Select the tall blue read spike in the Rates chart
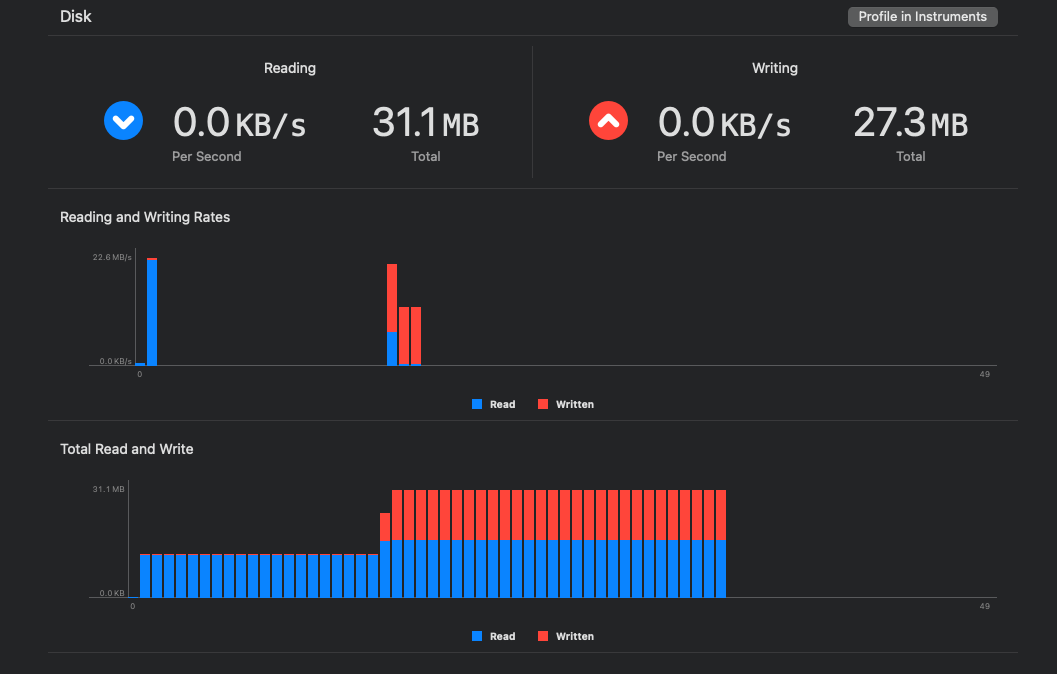This screenshot has height=674, width=1057. point(152,312)
